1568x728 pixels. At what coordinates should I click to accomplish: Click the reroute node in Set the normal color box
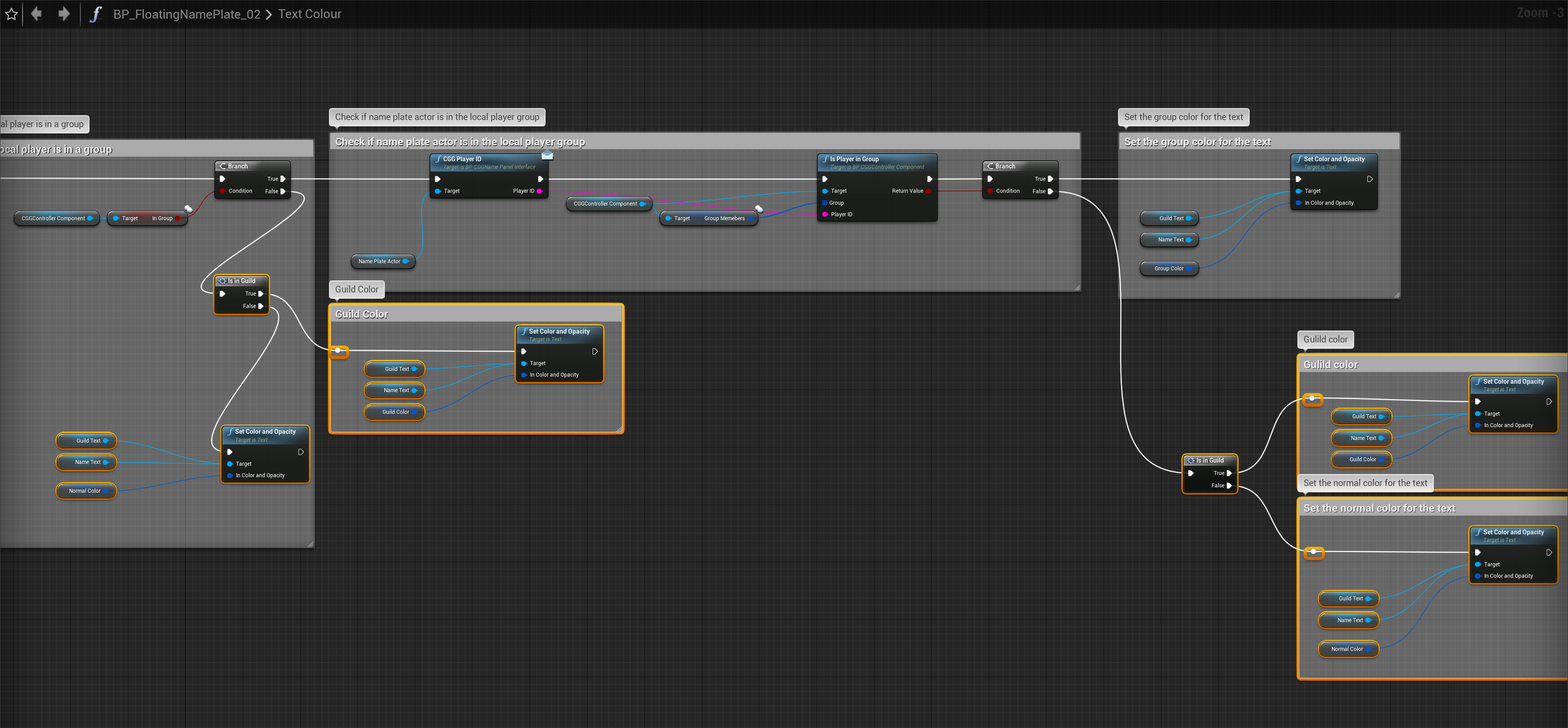(1313, 552)
